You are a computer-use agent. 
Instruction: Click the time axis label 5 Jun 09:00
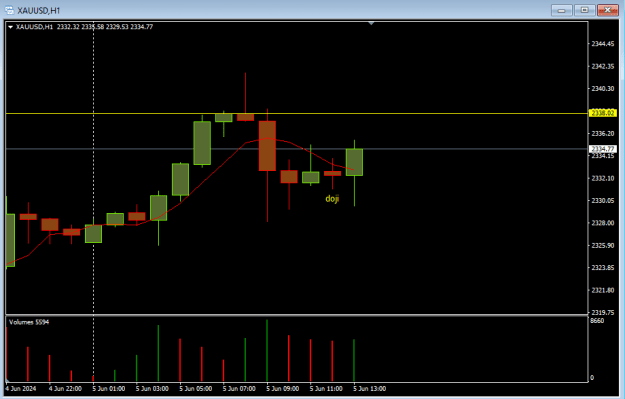pos(282,389)
